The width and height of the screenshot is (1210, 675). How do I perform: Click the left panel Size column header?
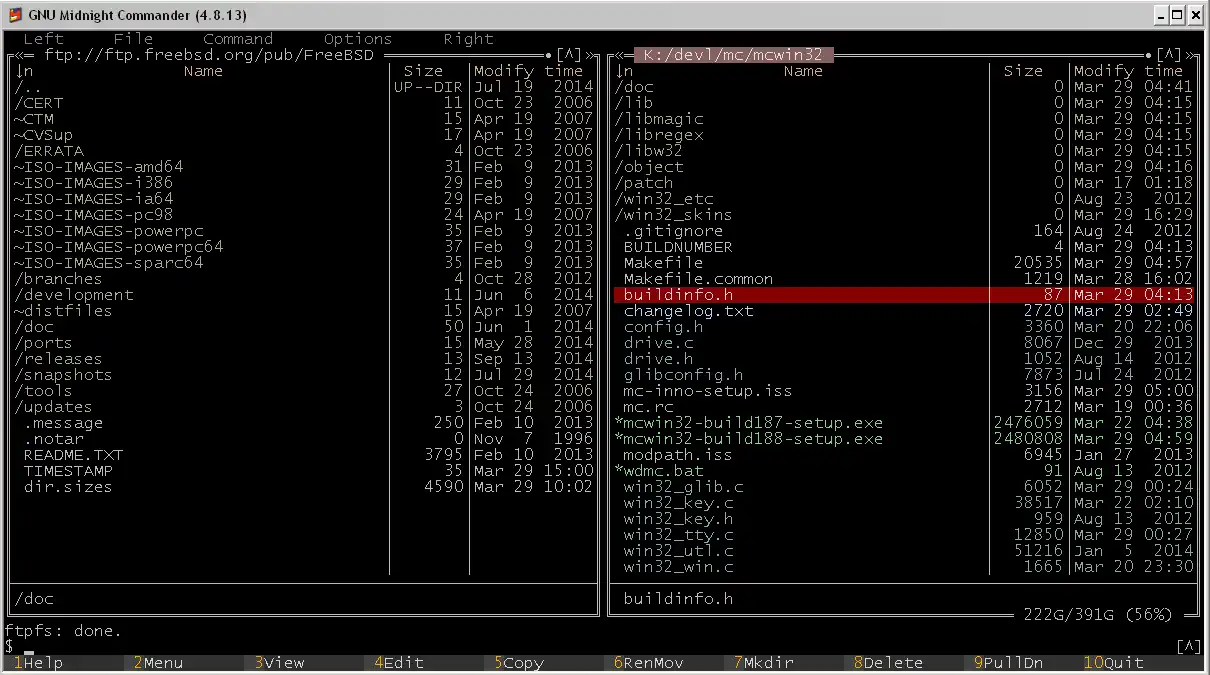423,71
